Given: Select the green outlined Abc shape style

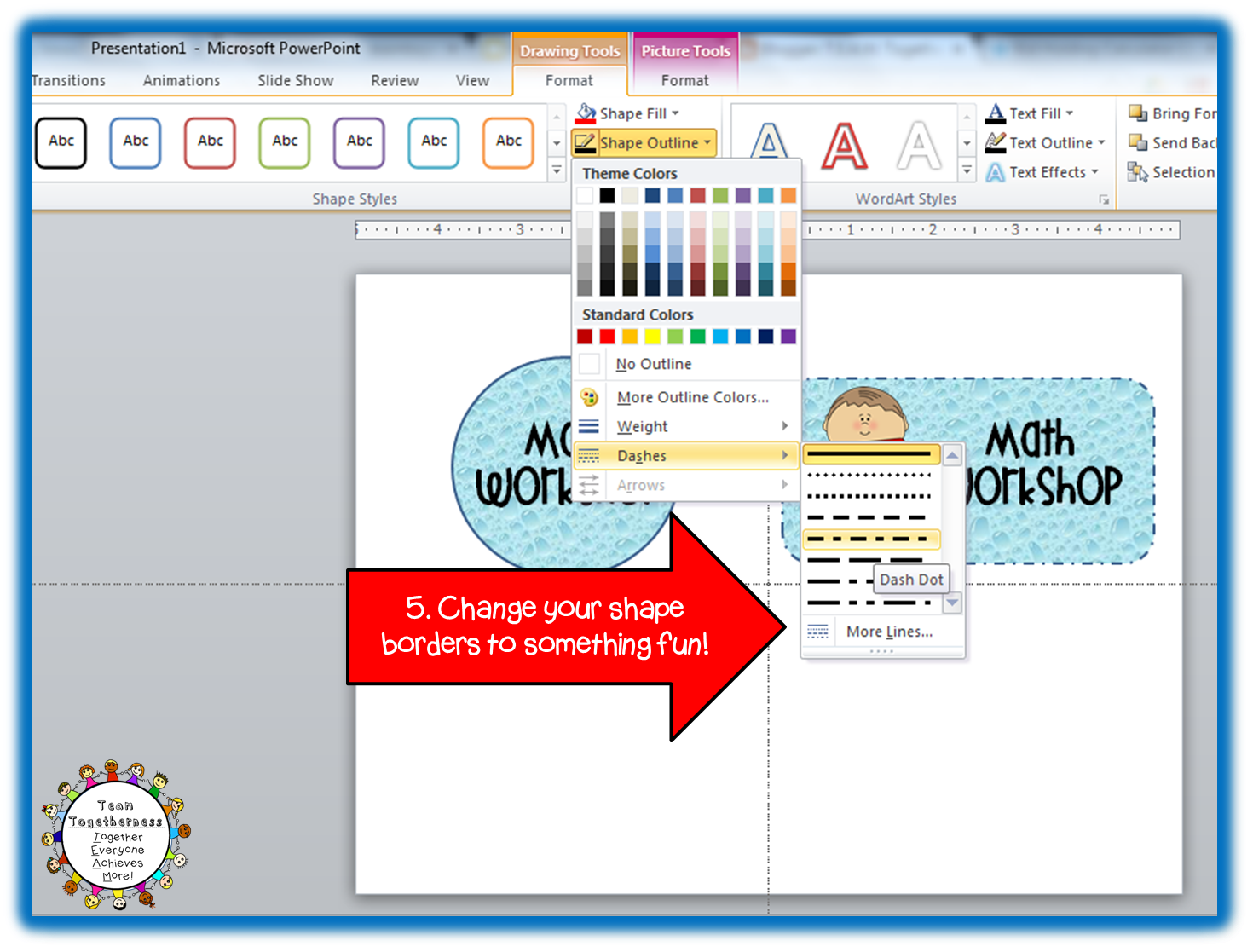Looking at the screenshot, I should (285, 142).
